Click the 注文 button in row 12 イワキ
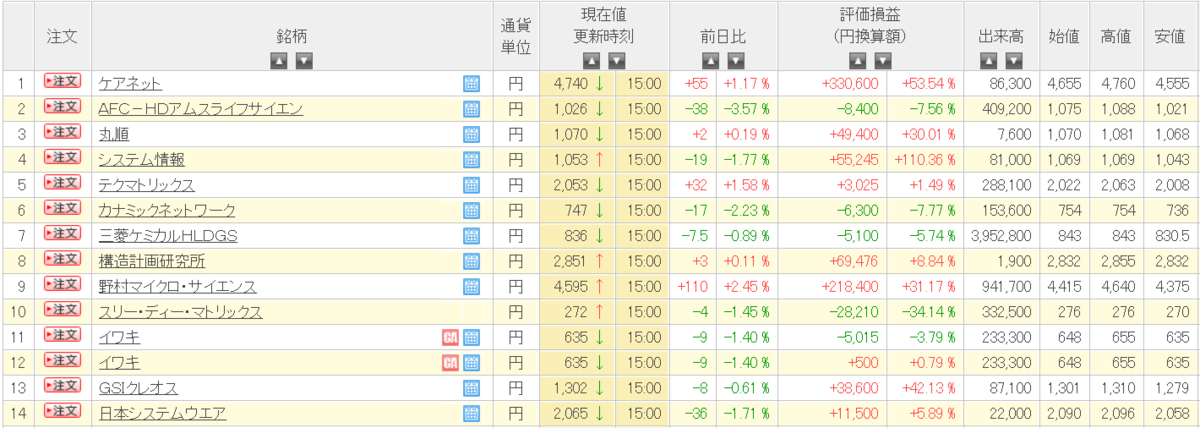This screenshot has height=428, width=1200. pyautogui.click(x=62, y=360)
